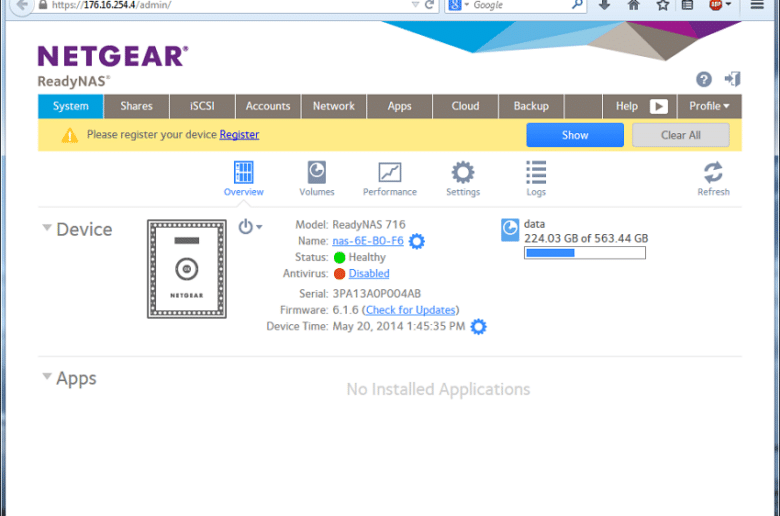Click the Model ReadyNAS 716 text
The image size is (780, 516).
(351, 224)
